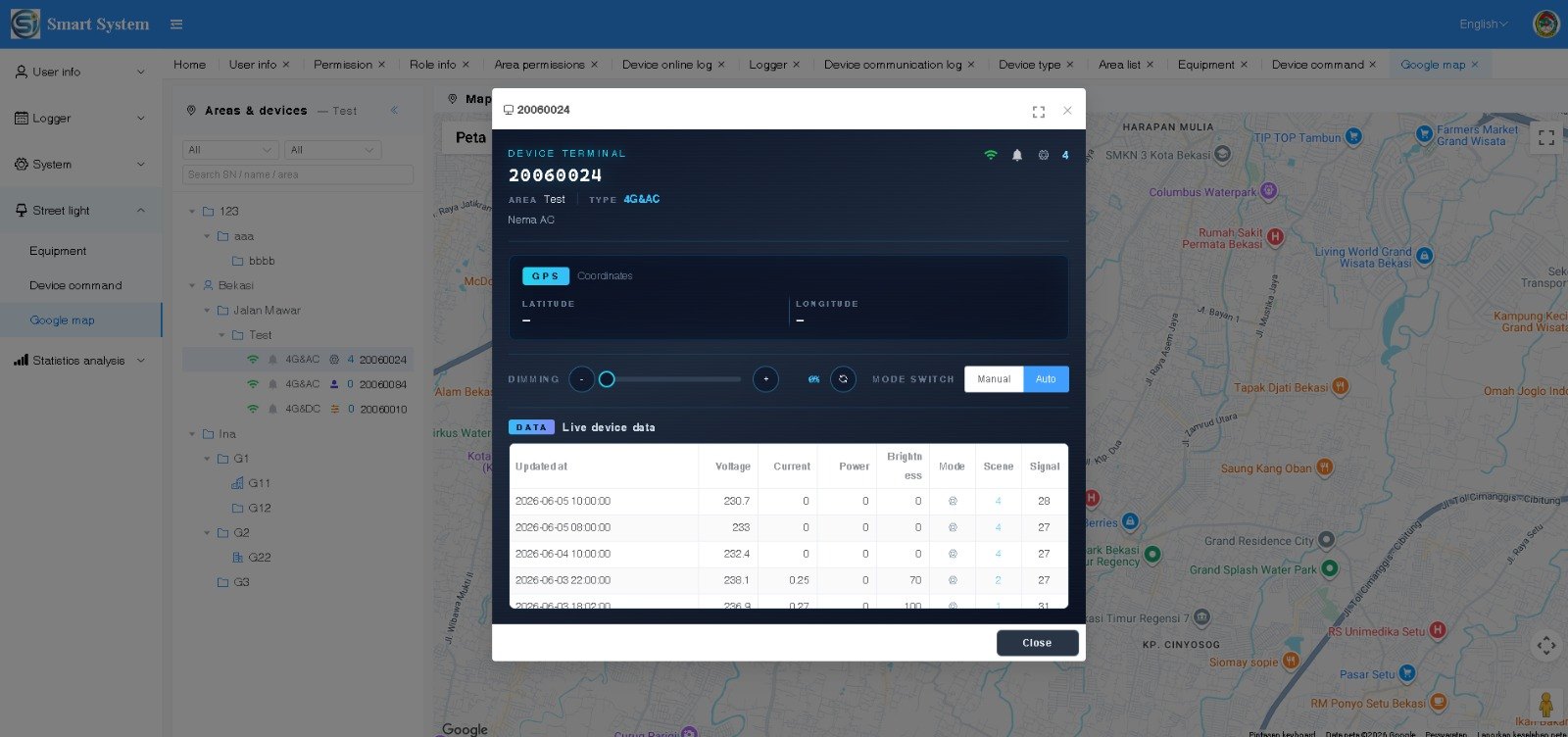
Task: Expand Statistics analysis sidebar menu
Action: (x=80, y=360)
